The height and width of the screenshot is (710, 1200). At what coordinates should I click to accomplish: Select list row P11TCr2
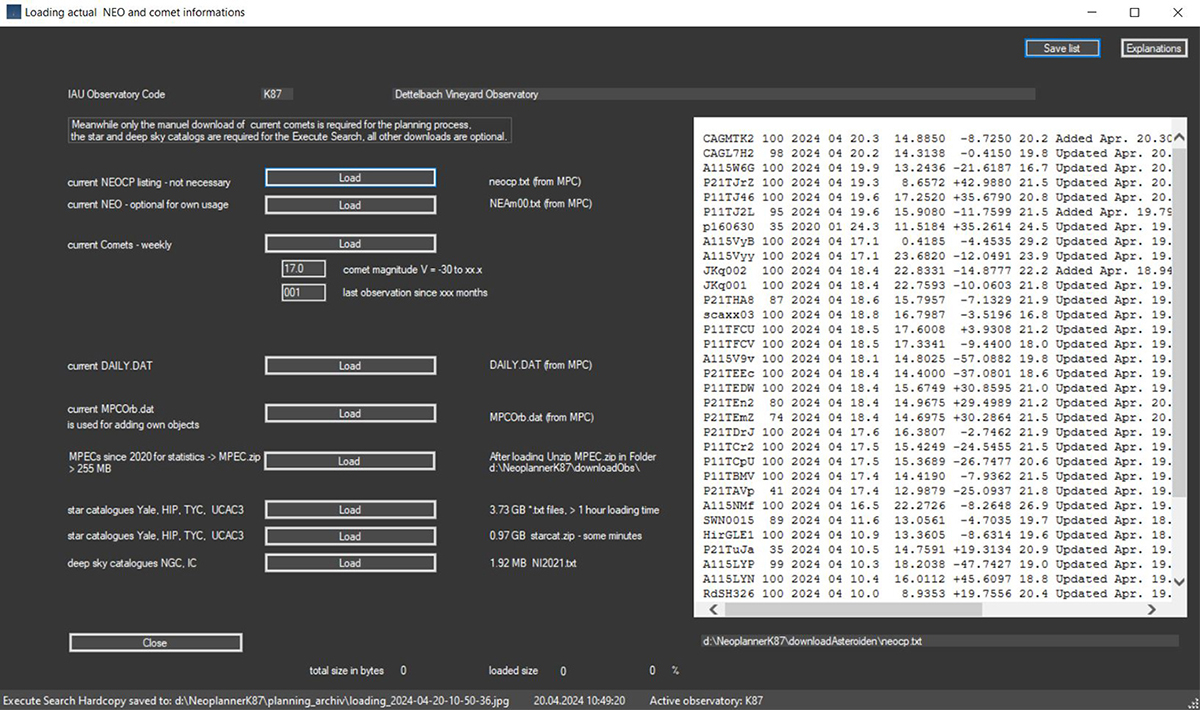point(938,445)
